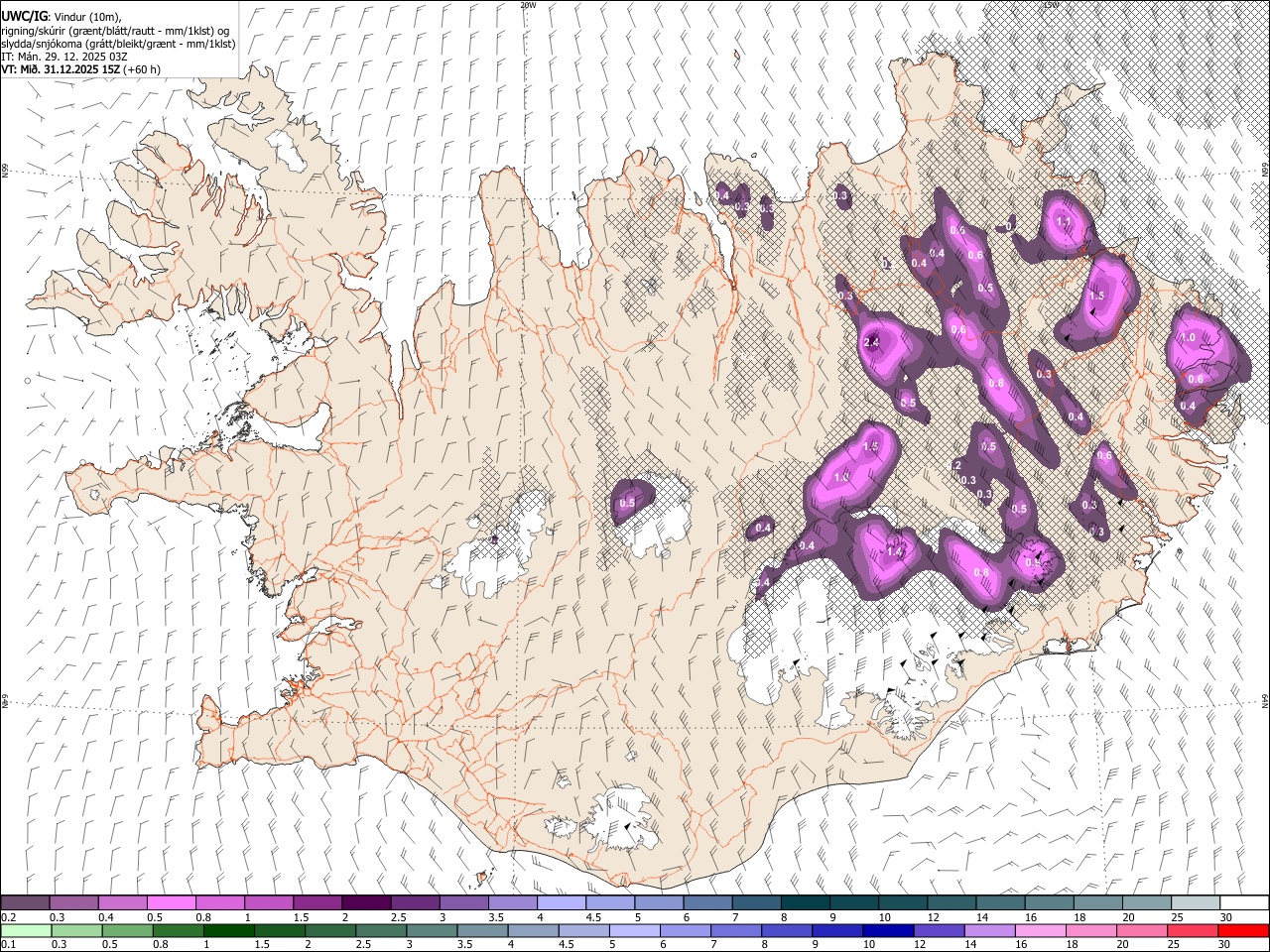The height and width of the screenshot is (952, 1270).
Task: Click the "25" label on the lower scale
Action: (1175, 944)
